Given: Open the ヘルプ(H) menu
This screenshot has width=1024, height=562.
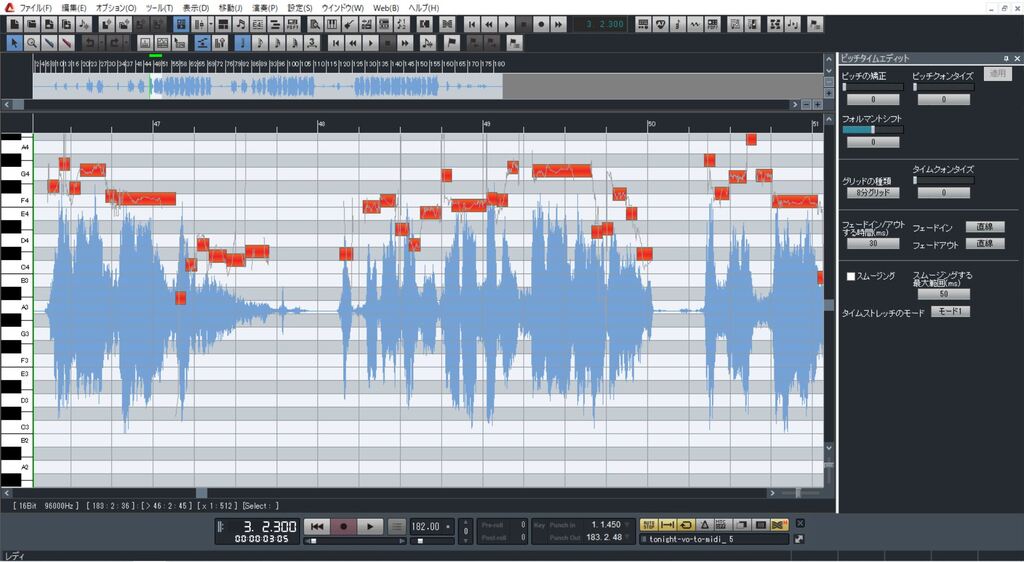Looking at the screenshot, I should (x=423, y=8).
